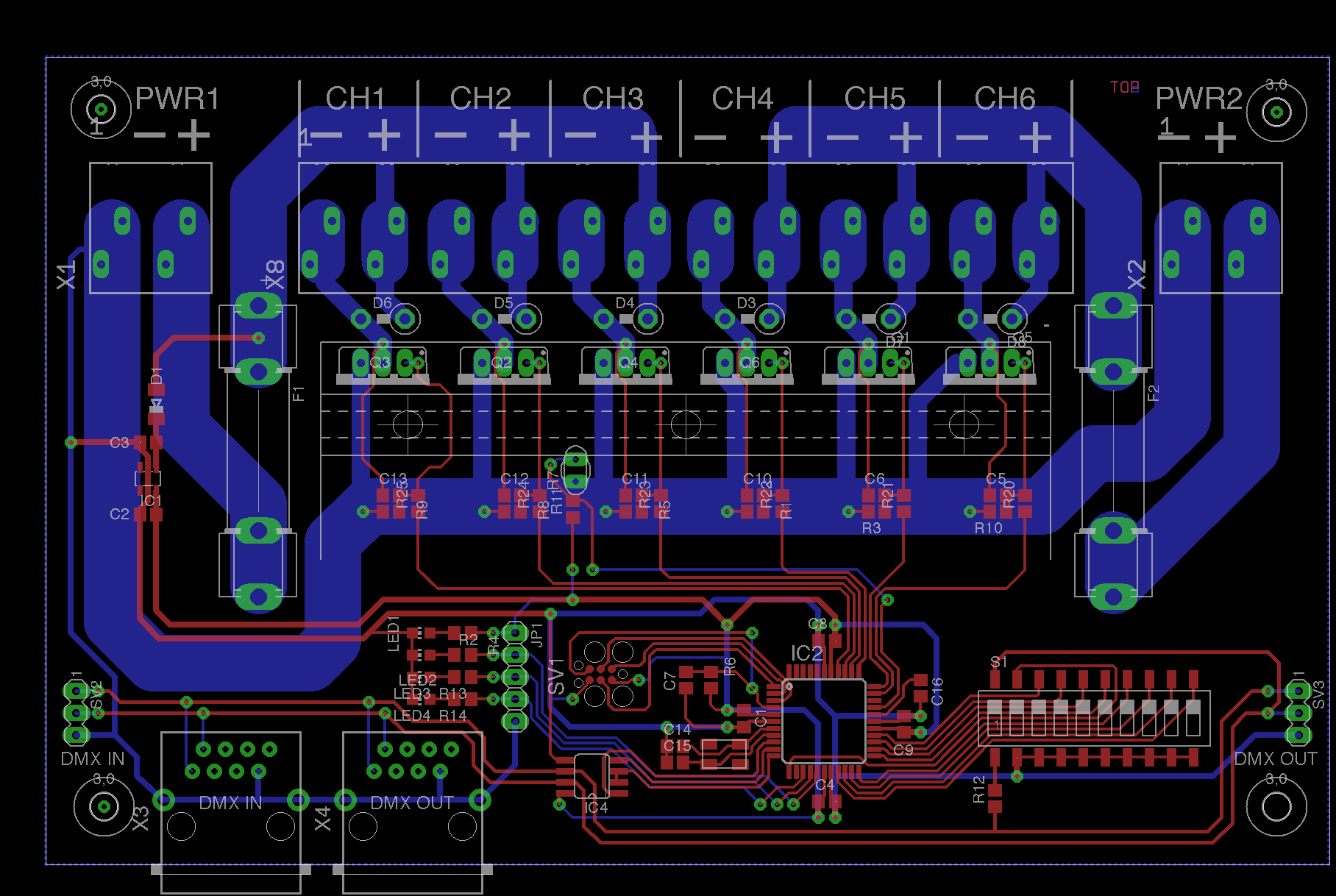Select the R3 resistor label
Viewport: 1336px width, 896px height.
(871, 528)
